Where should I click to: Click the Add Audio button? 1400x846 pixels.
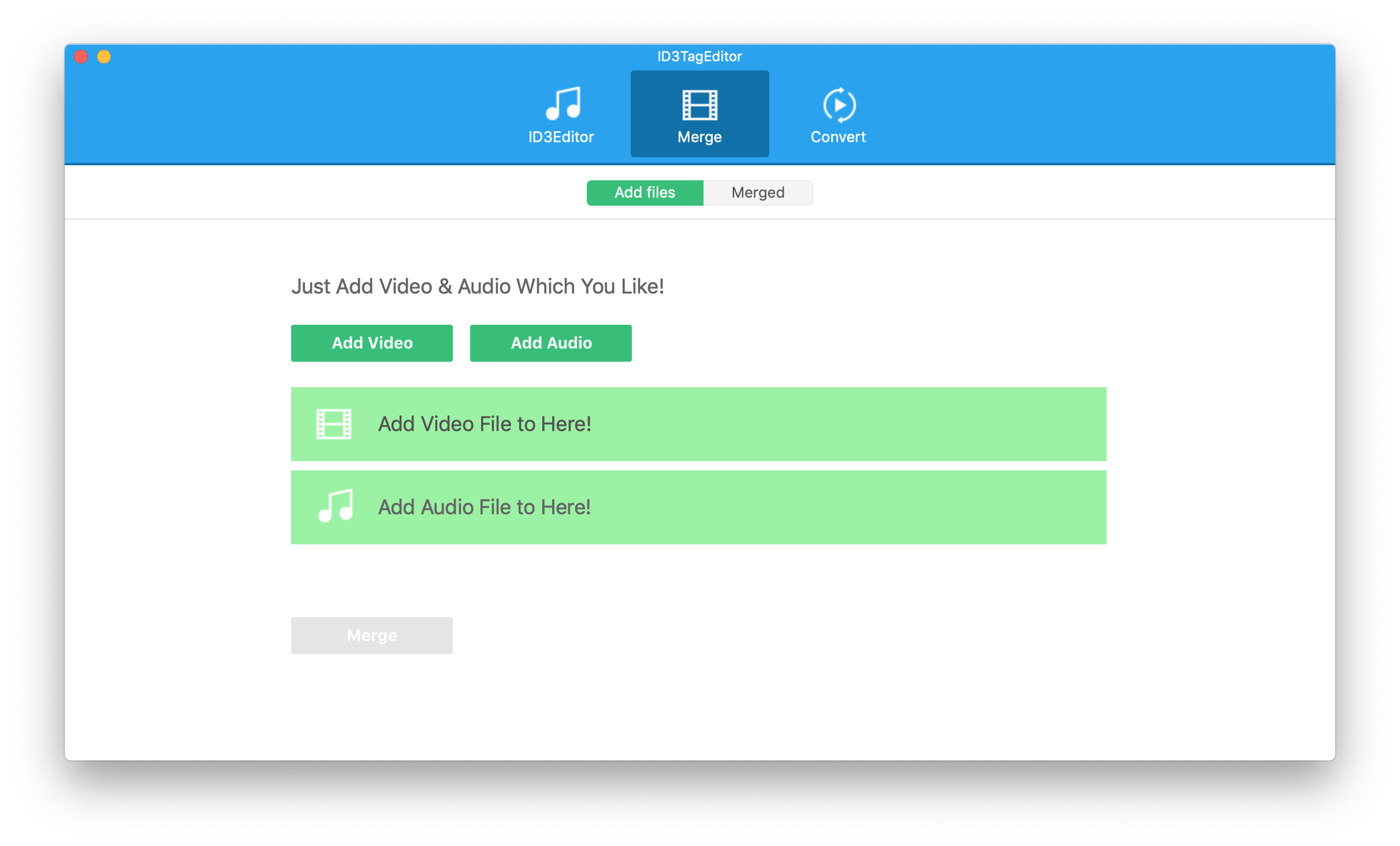tap(551, 343)
